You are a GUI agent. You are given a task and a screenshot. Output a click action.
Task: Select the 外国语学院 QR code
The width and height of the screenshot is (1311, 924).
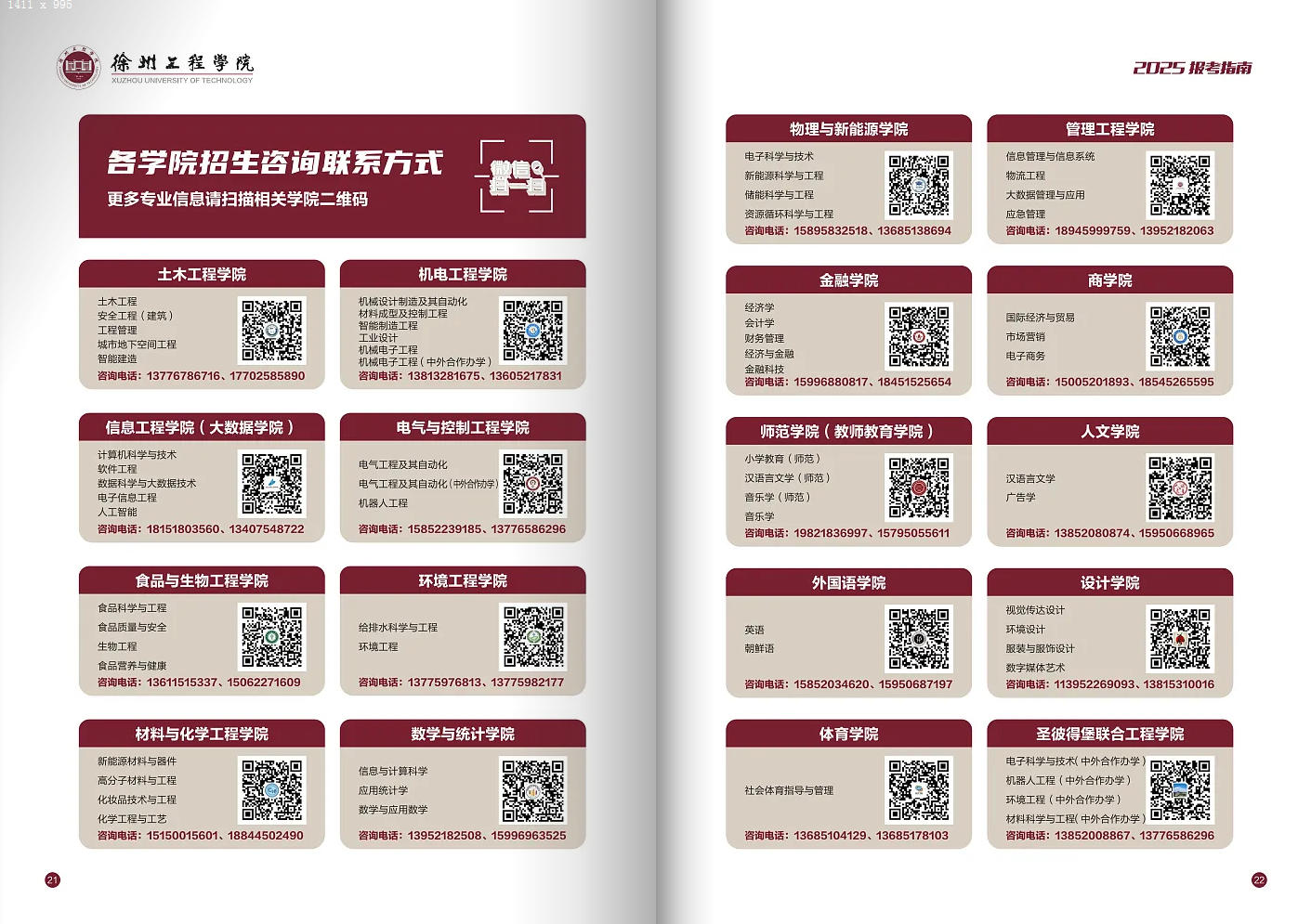[919, 639]
